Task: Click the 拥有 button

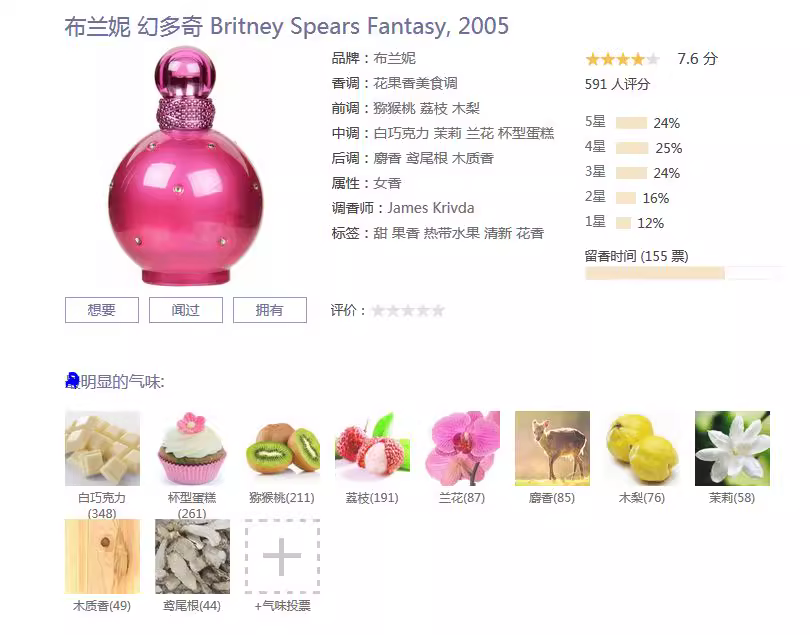Action: (x=270, y=310)
